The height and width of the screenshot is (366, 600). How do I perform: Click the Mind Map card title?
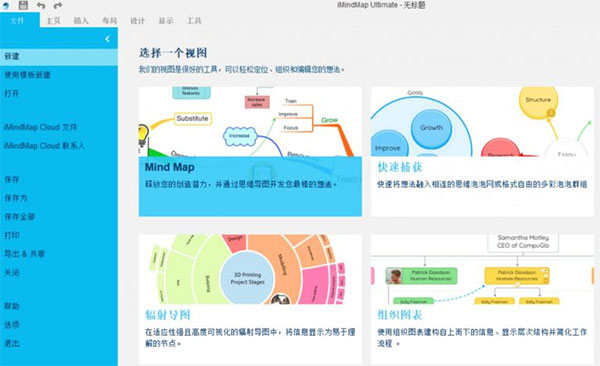coord(170,167)
